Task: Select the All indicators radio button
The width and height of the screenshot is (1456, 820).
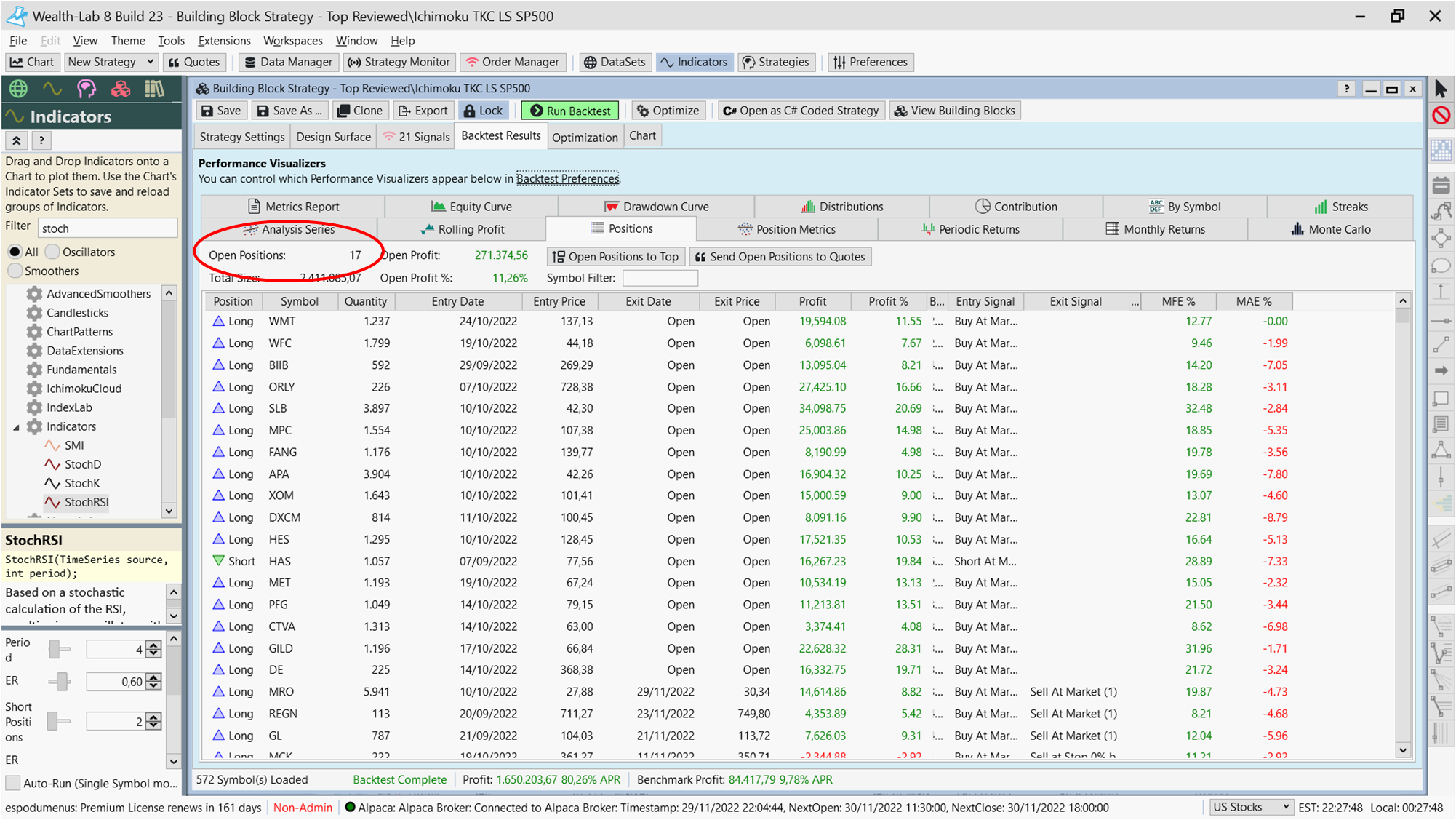Action: (15, 252)
